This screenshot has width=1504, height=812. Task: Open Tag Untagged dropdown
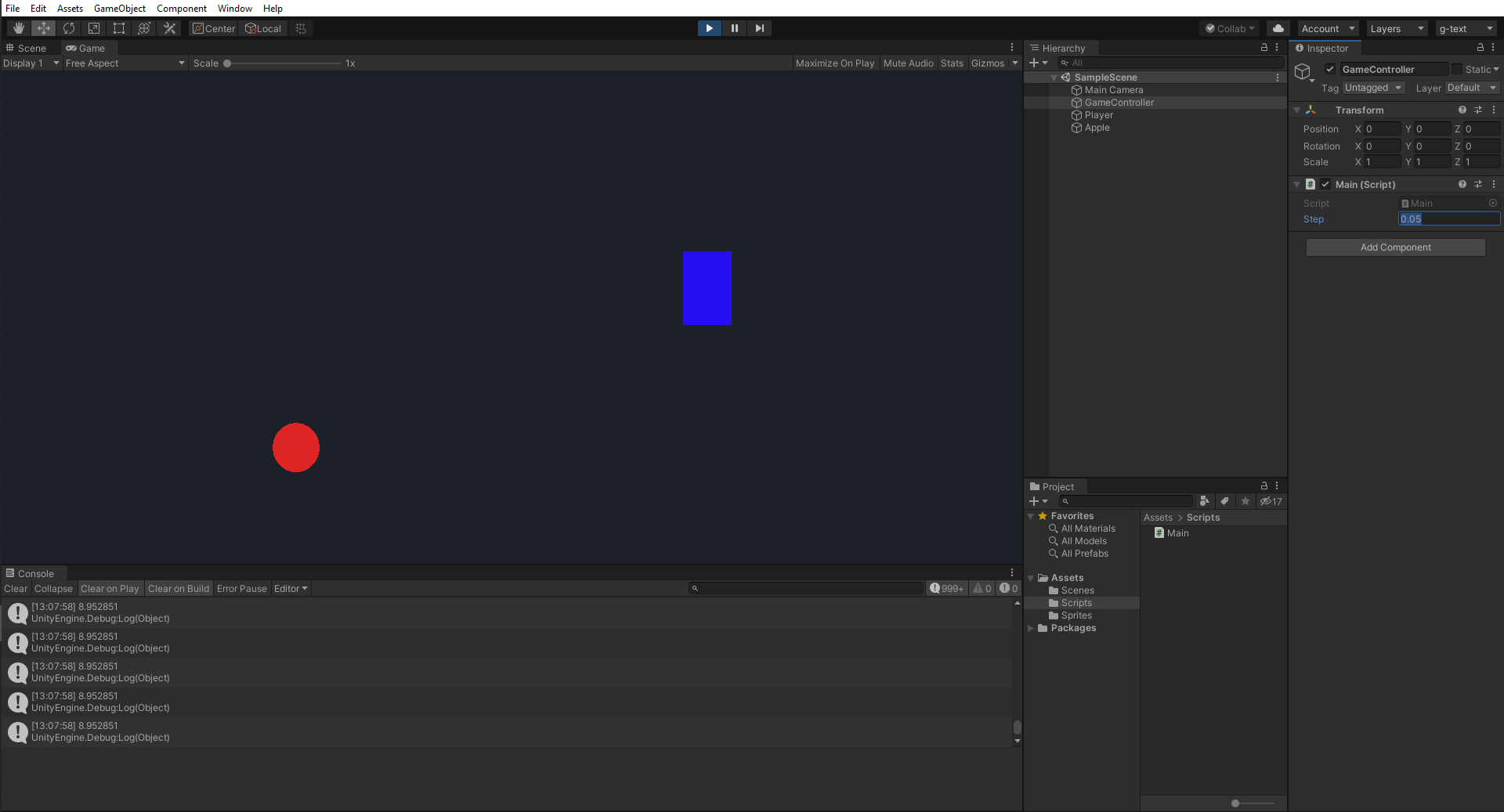pos(1374,88)
